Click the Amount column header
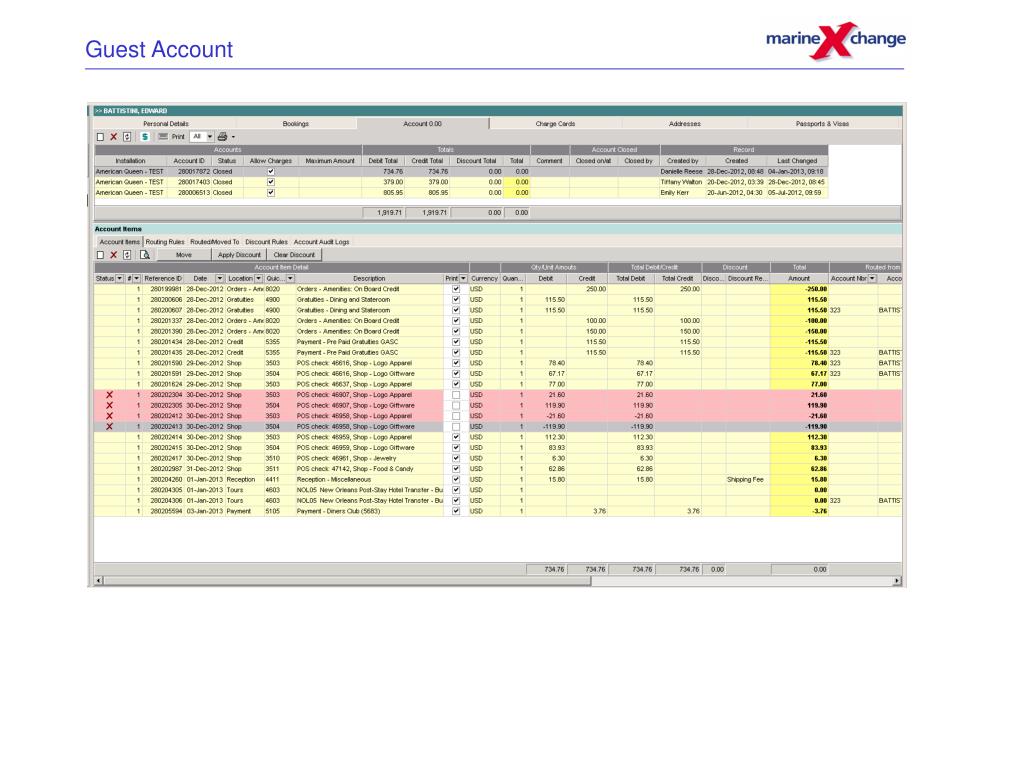Screen dimensions: 1024x768 [x=799, y=279]
